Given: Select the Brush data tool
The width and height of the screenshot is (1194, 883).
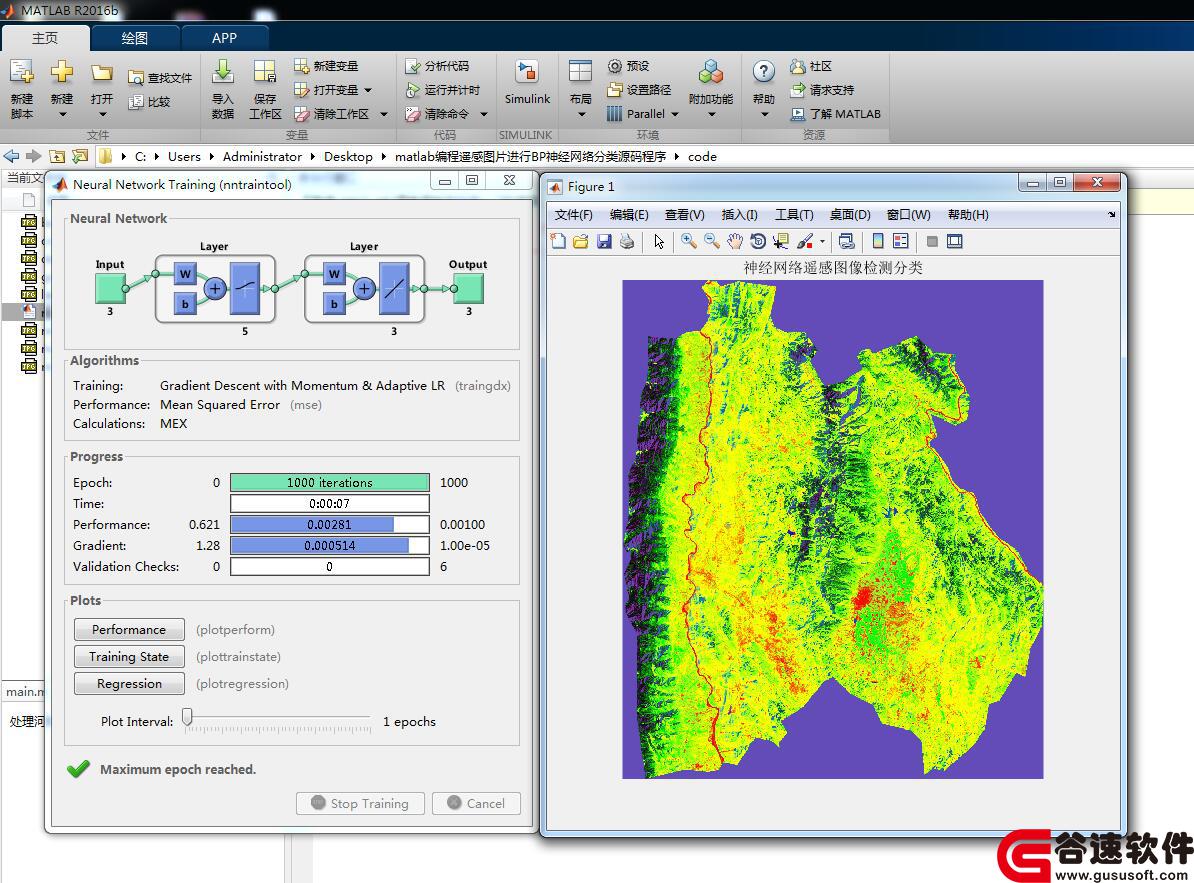Looking at the screenshot, I should pyautogui.click(x=805, y=241).
